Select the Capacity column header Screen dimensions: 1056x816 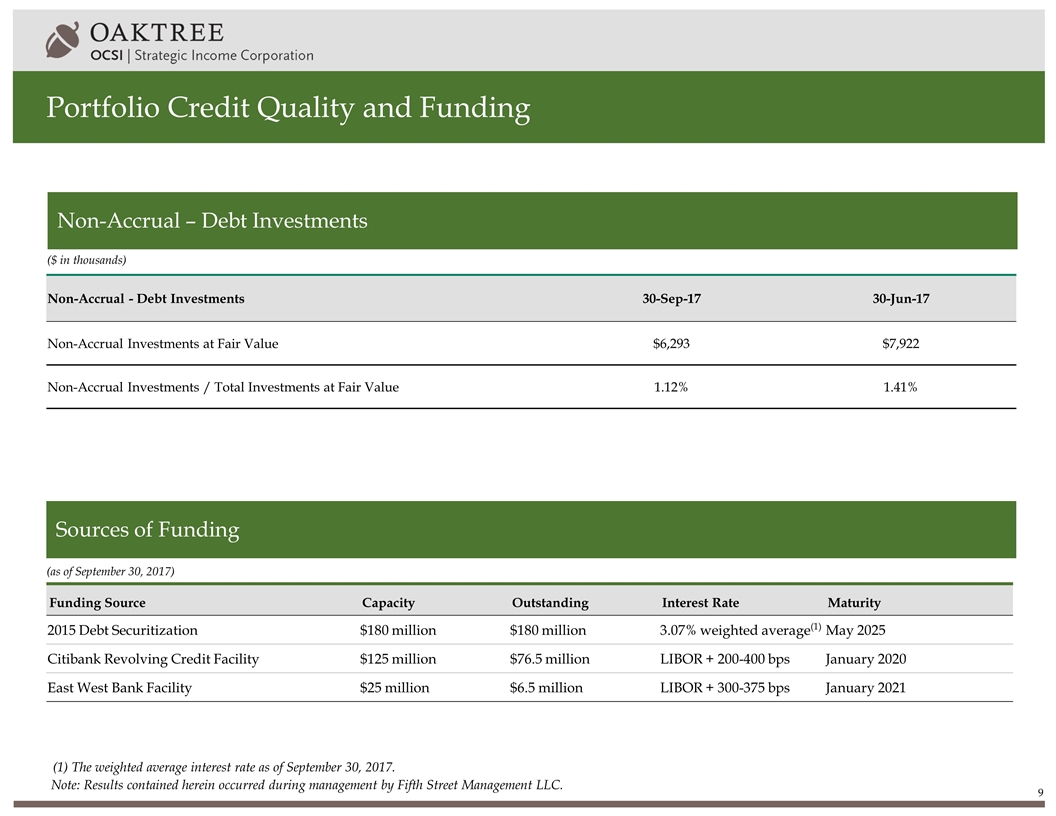tap(388, 603)
